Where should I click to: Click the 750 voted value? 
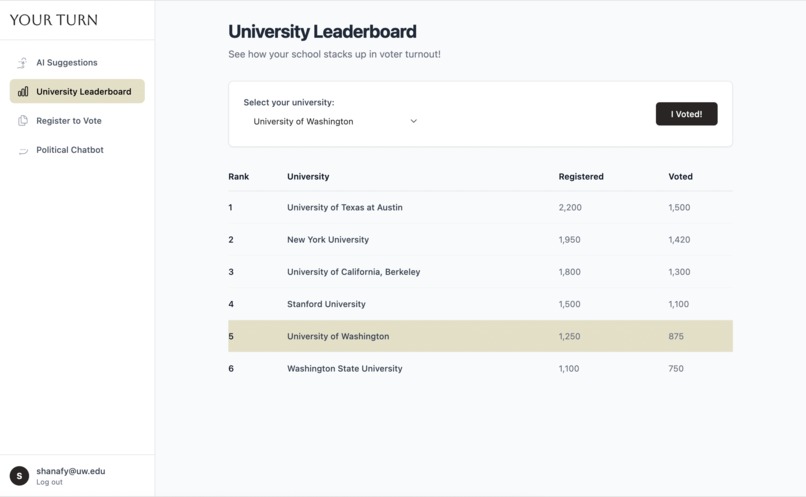[676, 369]
